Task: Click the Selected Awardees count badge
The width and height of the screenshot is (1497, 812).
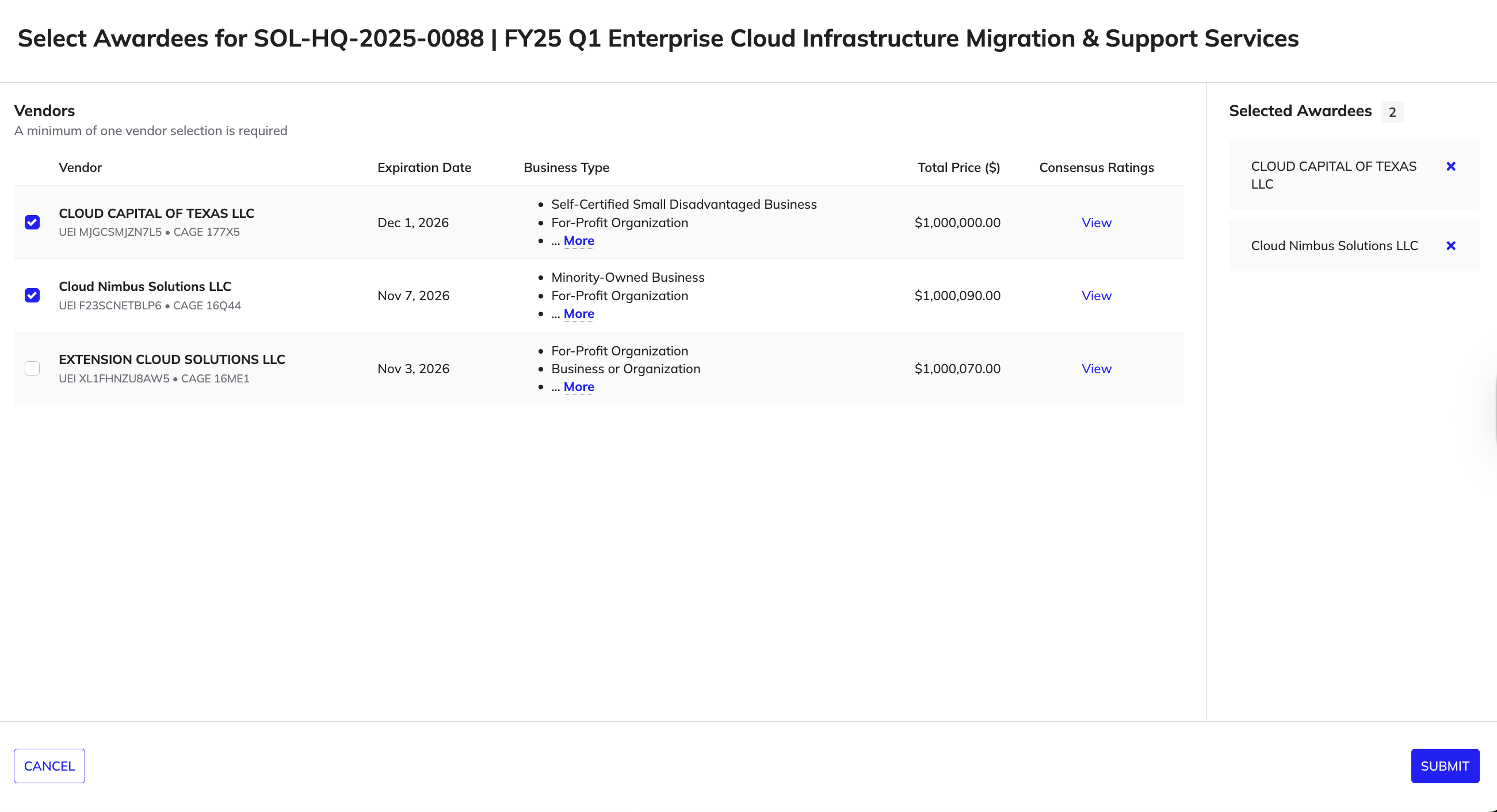Action: 1392,112
